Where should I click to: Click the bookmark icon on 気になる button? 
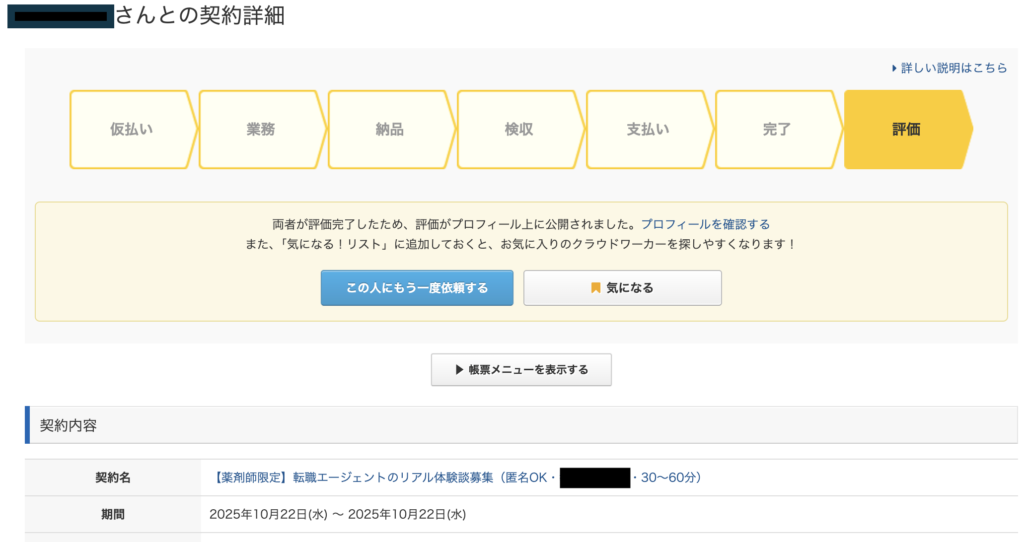tap(596, 288)
